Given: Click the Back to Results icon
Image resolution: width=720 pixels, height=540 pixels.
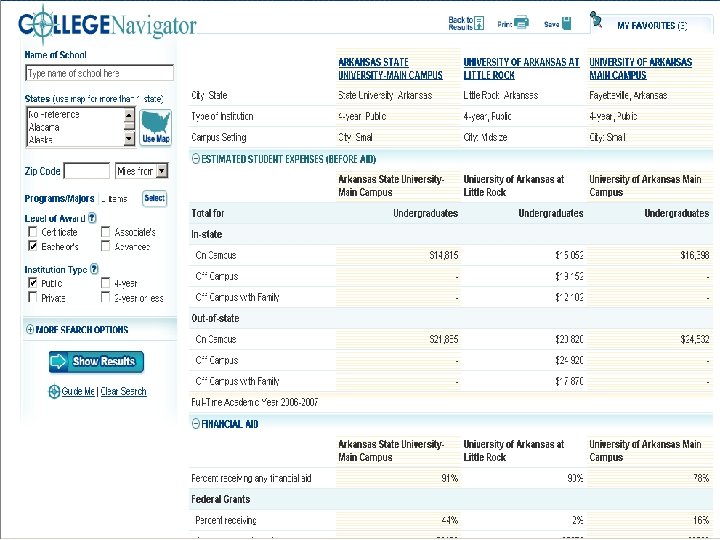Looking at the screenshot, I should click(x=479, y=23).
